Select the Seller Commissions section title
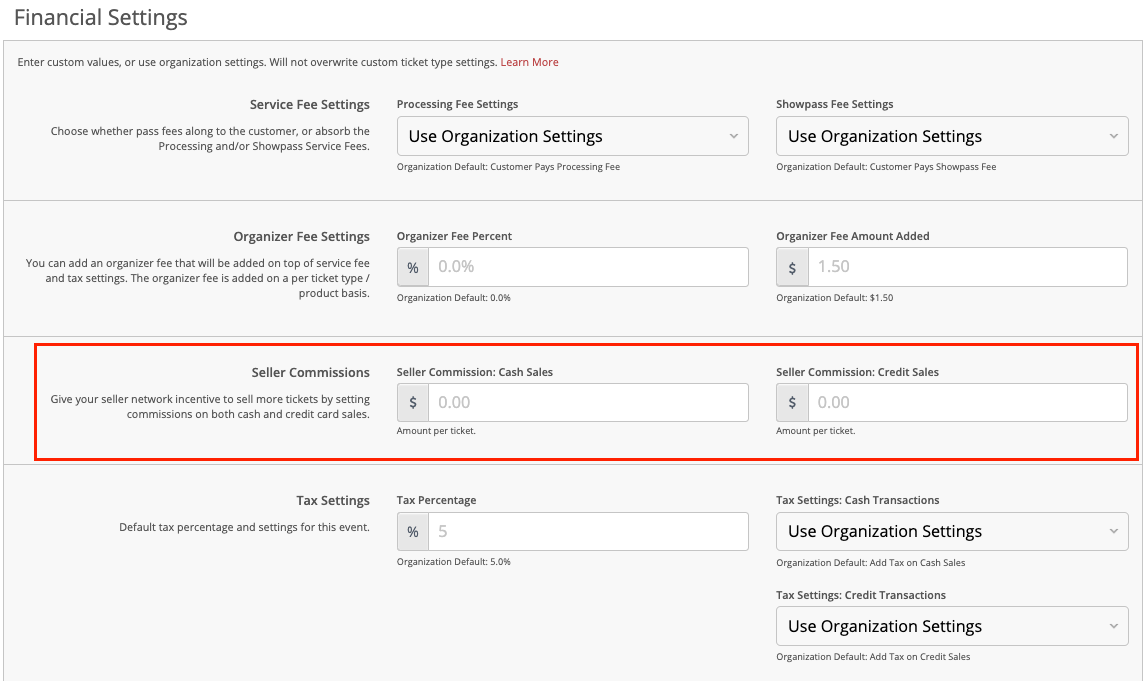 pos(311,372)
